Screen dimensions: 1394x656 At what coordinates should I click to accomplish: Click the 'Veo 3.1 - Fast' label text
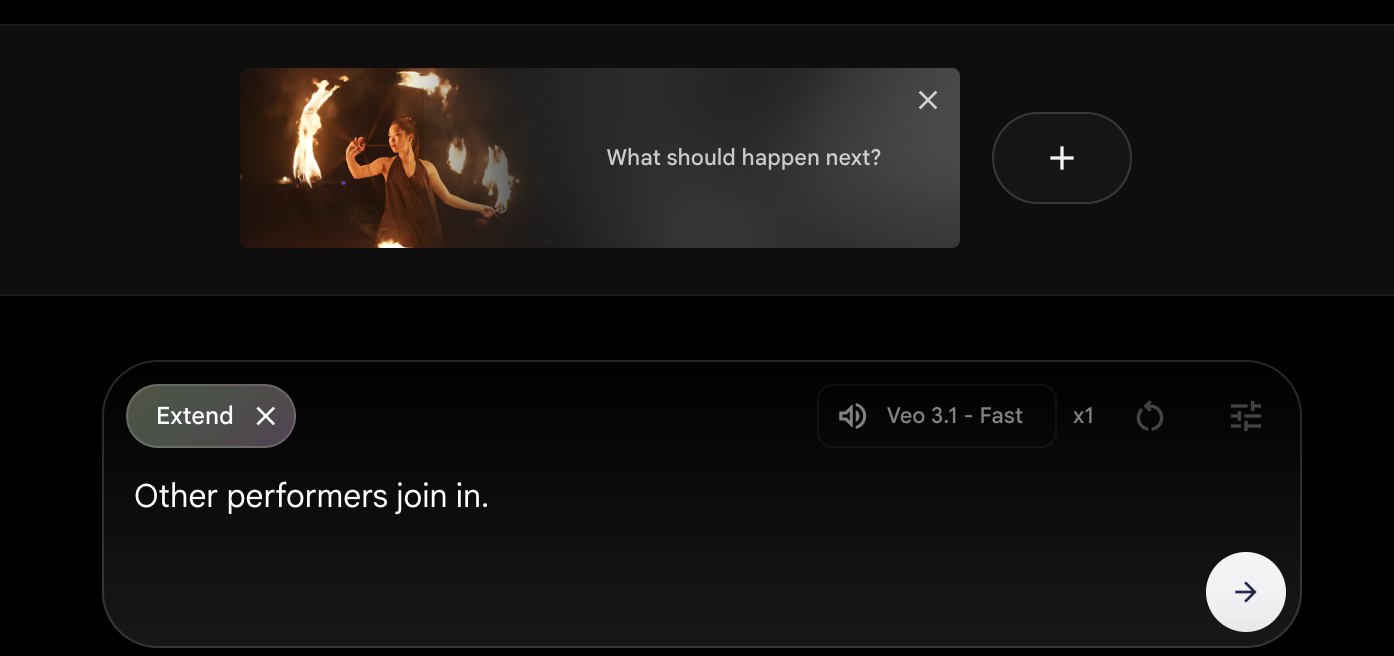954,416
